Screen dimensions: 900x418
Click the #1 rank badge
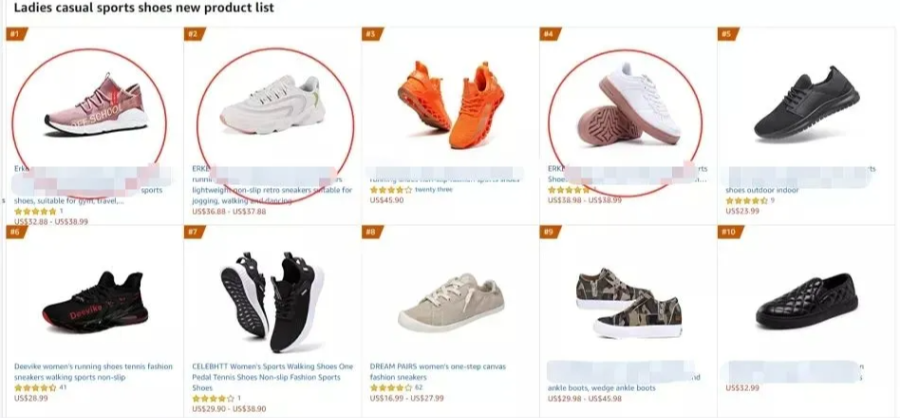coord(15,34)
